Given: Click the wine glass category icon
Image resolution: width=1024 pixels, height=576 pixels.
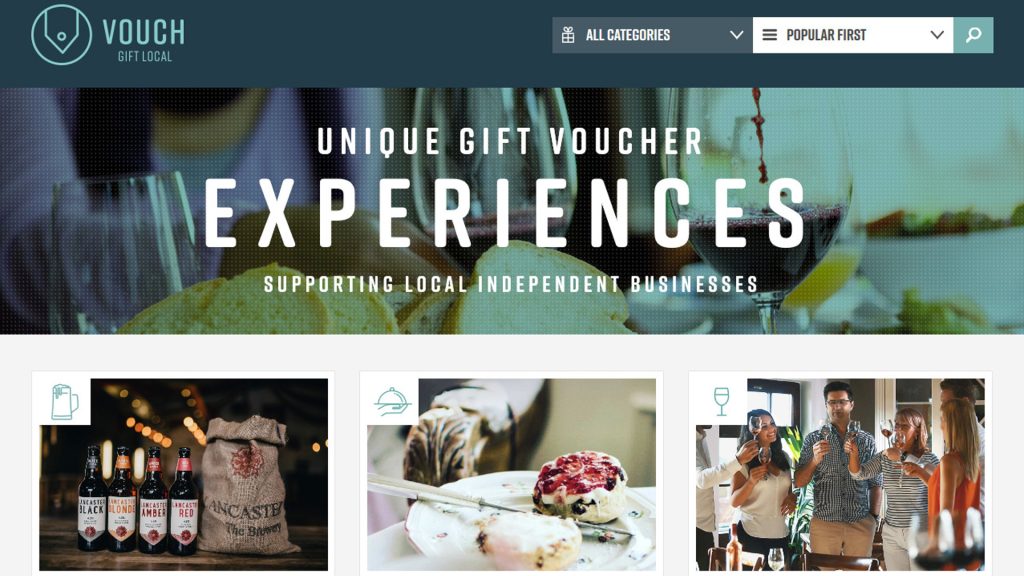Looking at the screenshot, I should point(721,402).
